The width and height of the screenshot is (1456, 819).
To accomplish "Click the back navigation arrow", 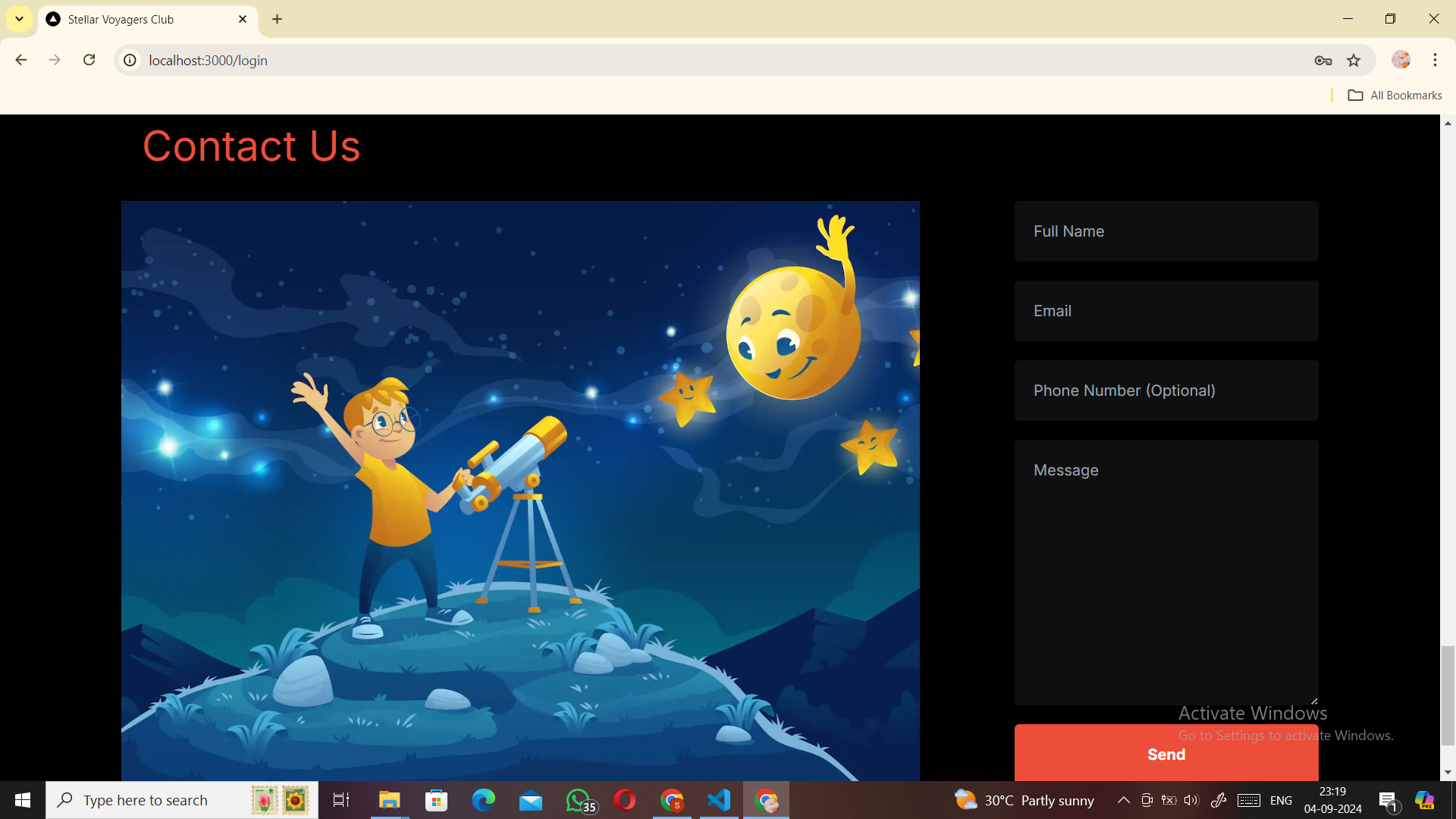I will (x=21, y=60).
